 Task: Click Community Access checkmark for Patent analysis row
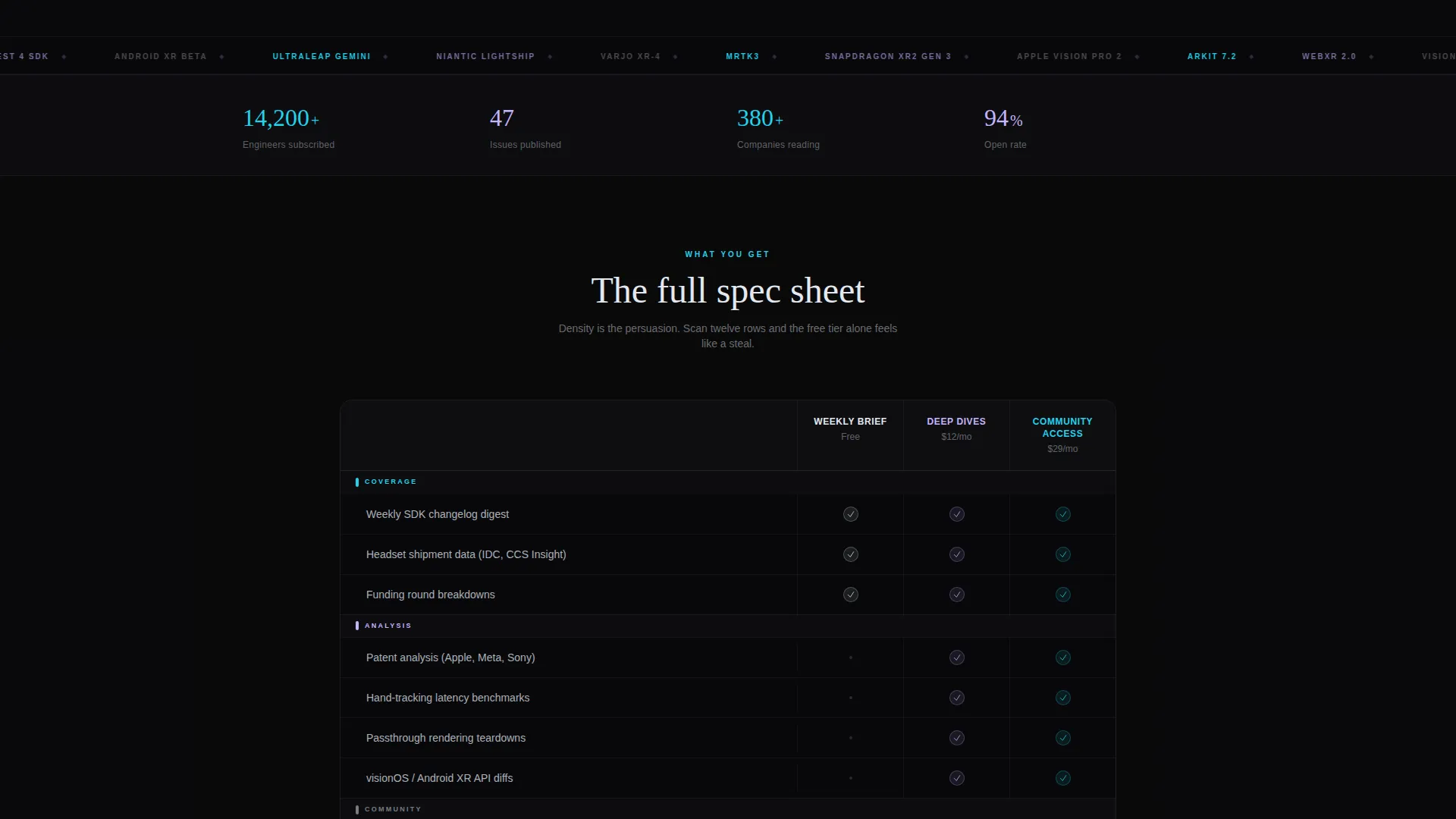(x=1062, y=657)
